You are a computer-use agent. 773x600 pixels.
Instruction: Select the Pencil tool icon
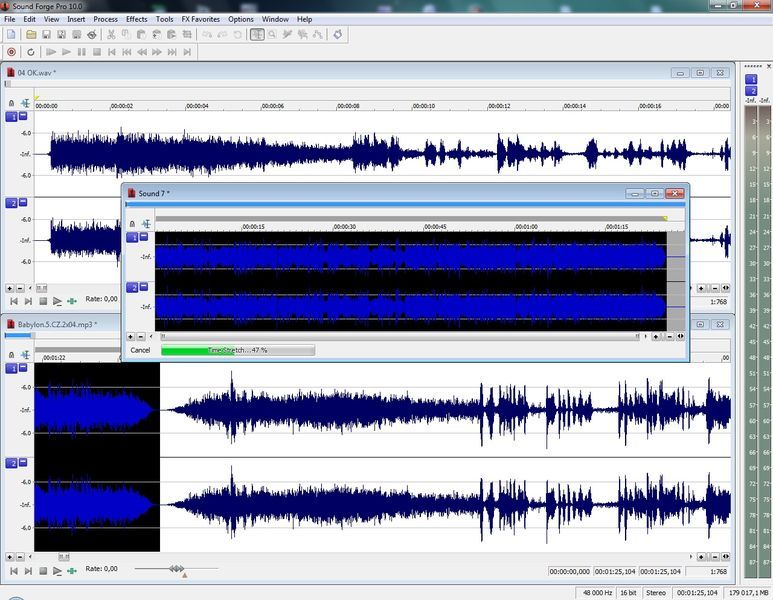tap(287, 35)
